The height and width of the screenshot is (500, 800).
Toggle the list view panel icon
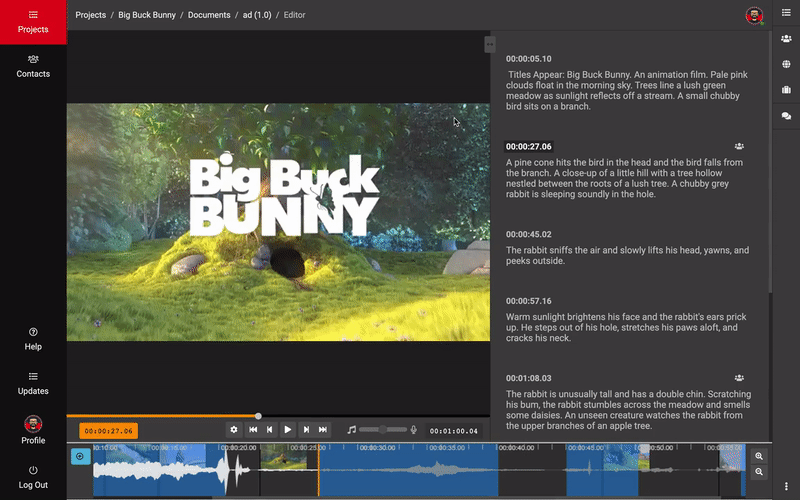click(x=786, y=13)
